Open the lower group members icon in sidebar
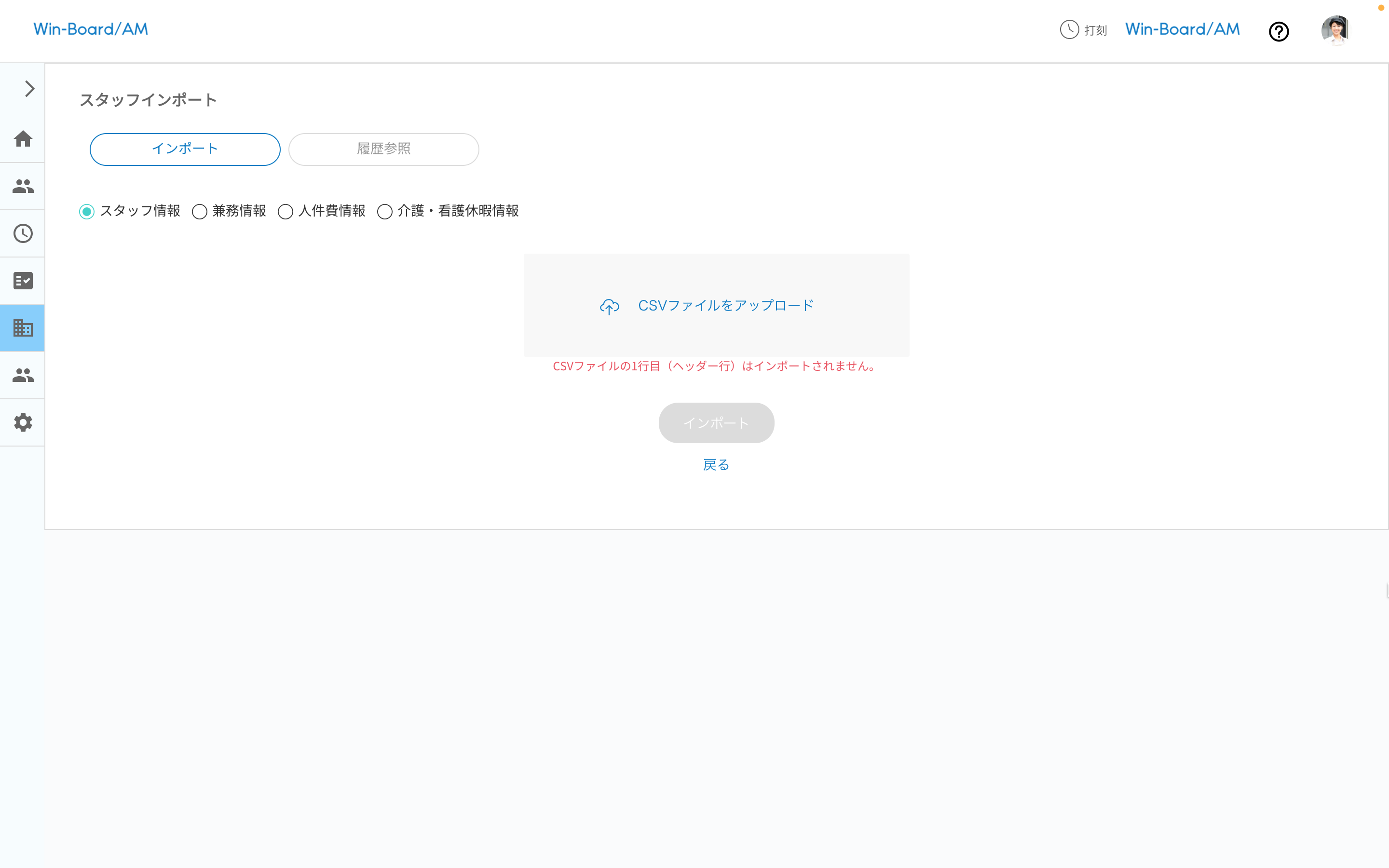Screen dimensions: 1389x868 click(22, 375)
